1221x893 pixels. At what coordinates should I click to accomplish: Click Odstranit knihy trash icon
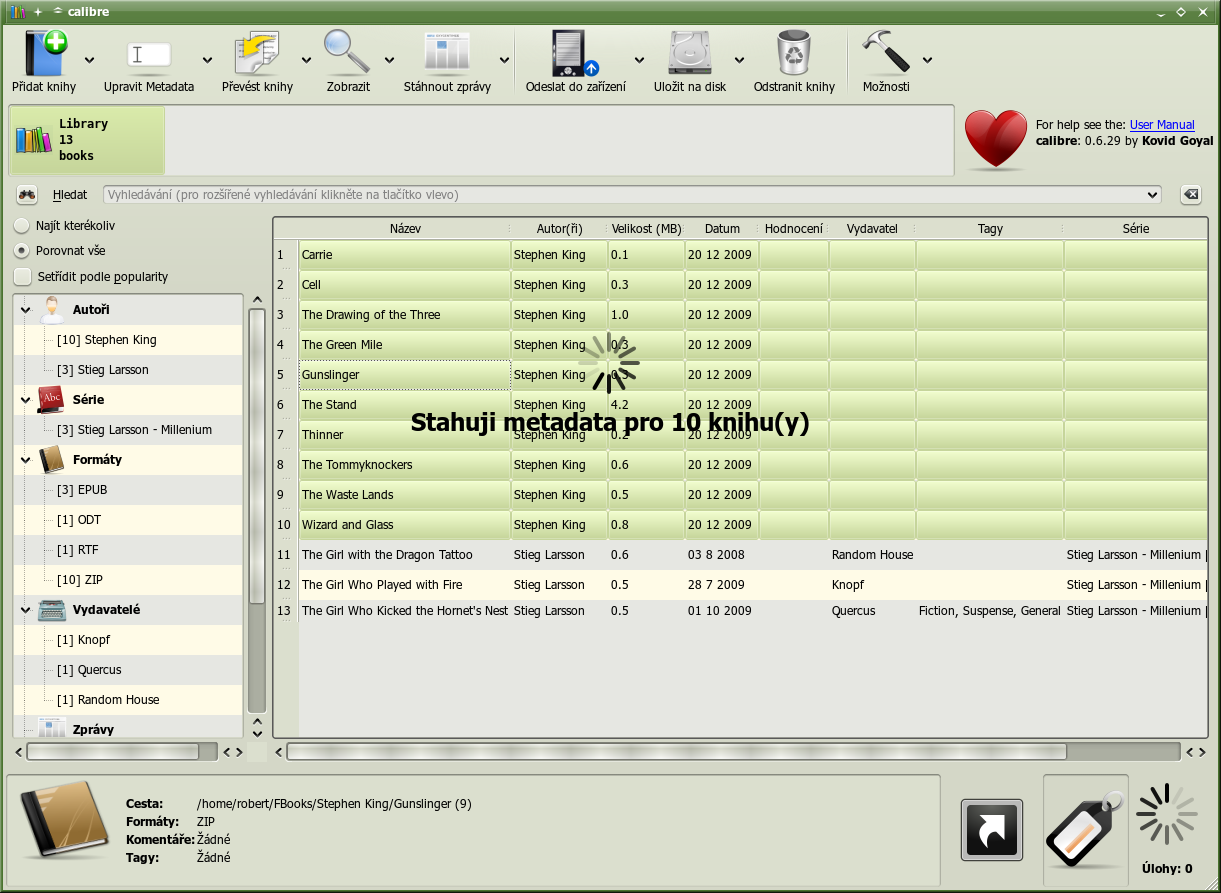click(794, 53)
